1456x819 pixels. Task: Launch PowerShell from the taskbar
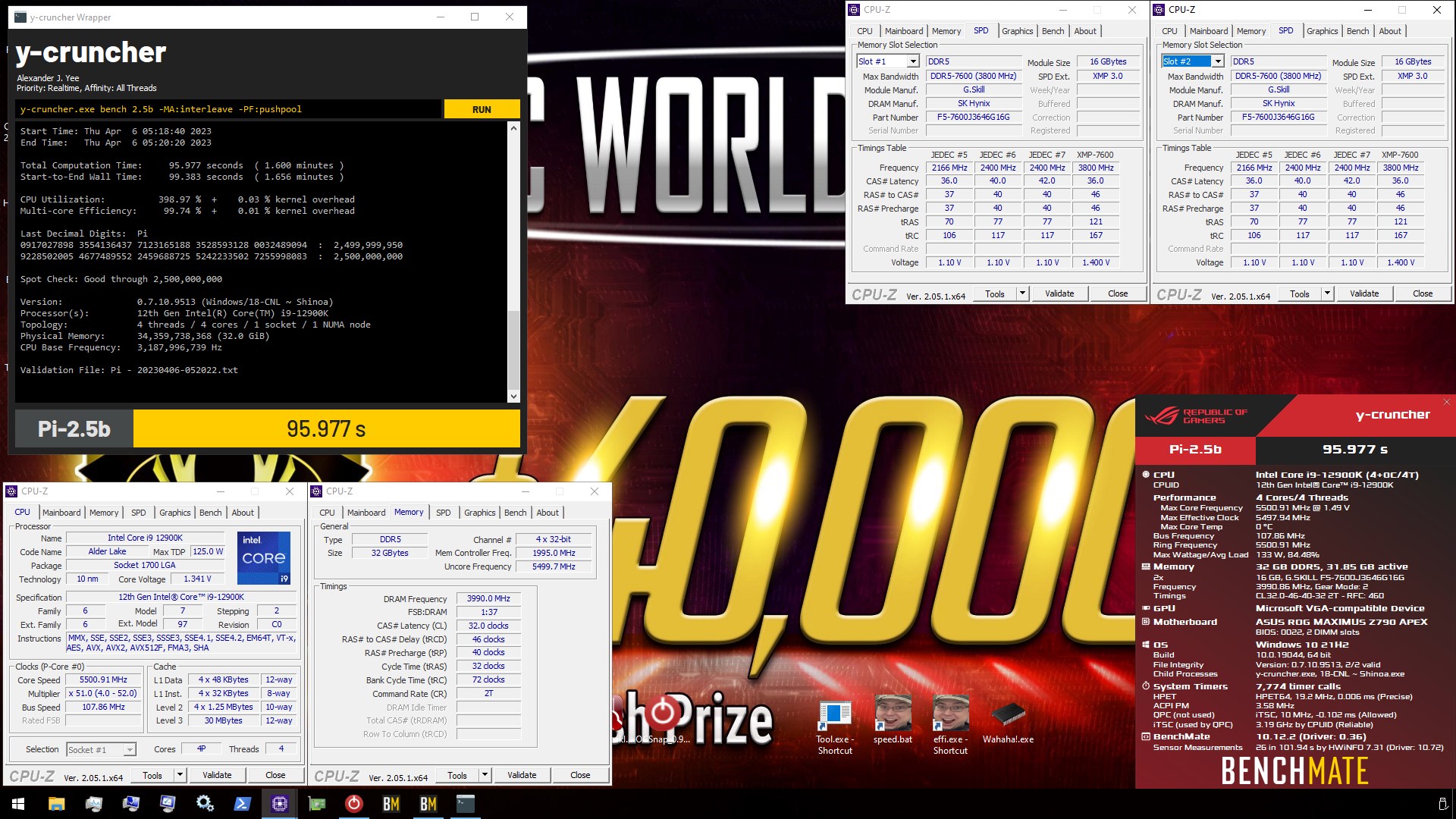point(242,804)
